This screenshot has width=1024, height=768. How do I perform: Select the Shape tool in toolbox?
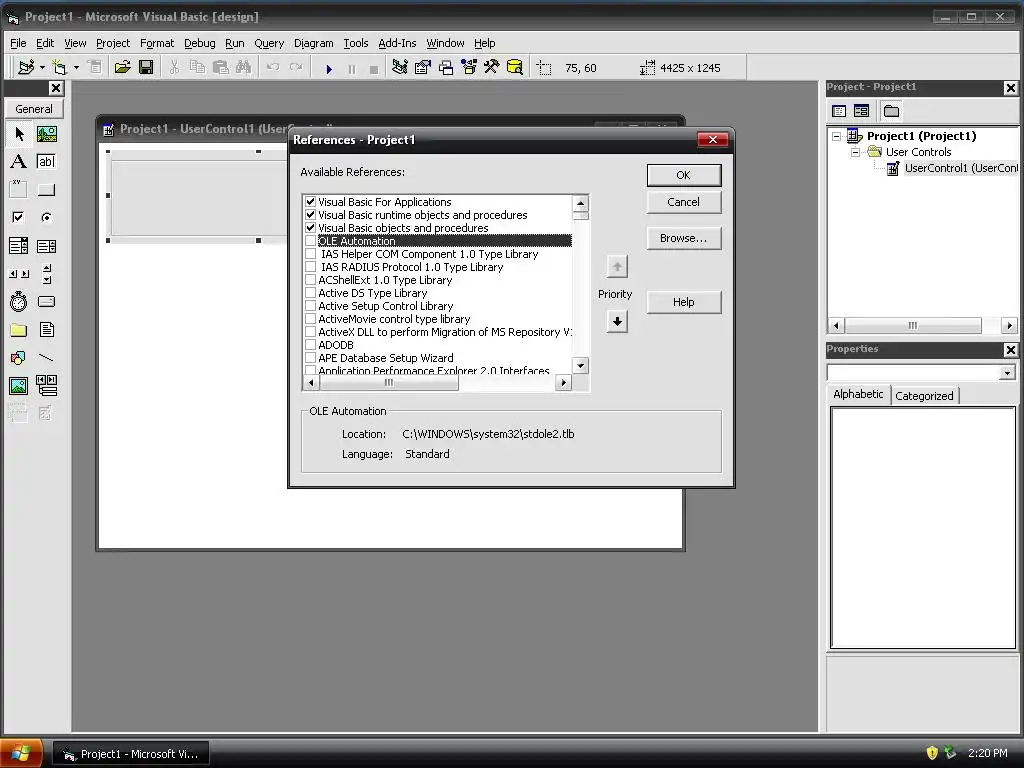pos(19,358)
